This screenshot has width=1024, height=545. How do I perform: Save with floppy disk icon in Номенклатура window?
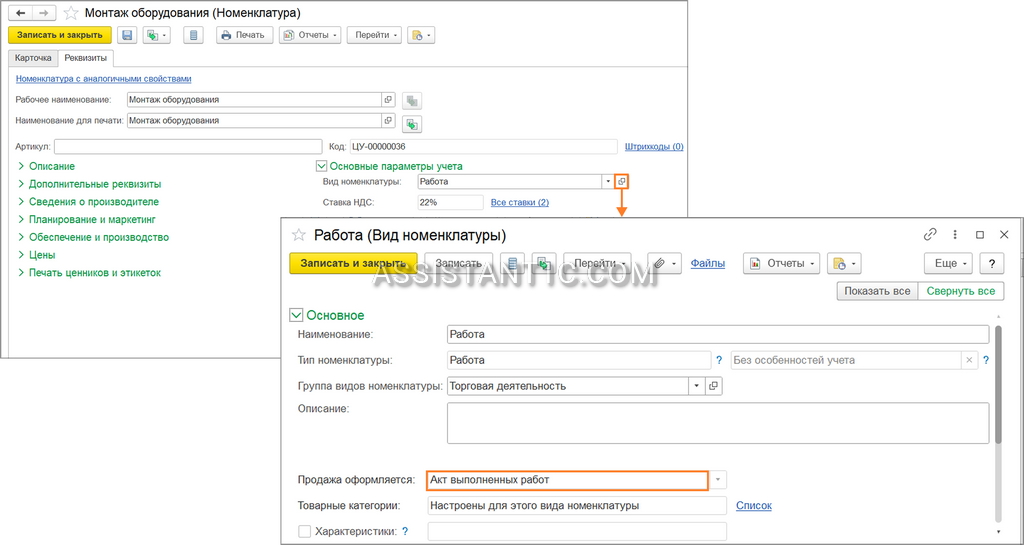[x=127, y=35]
